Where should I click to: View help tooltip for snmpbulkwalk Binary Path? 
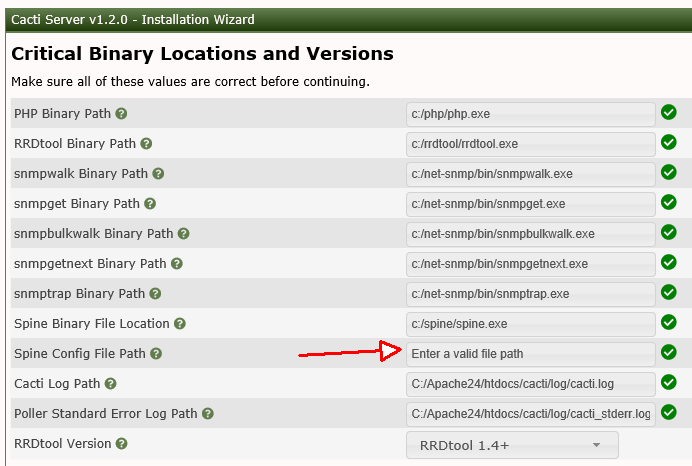[x=184, y=234]
